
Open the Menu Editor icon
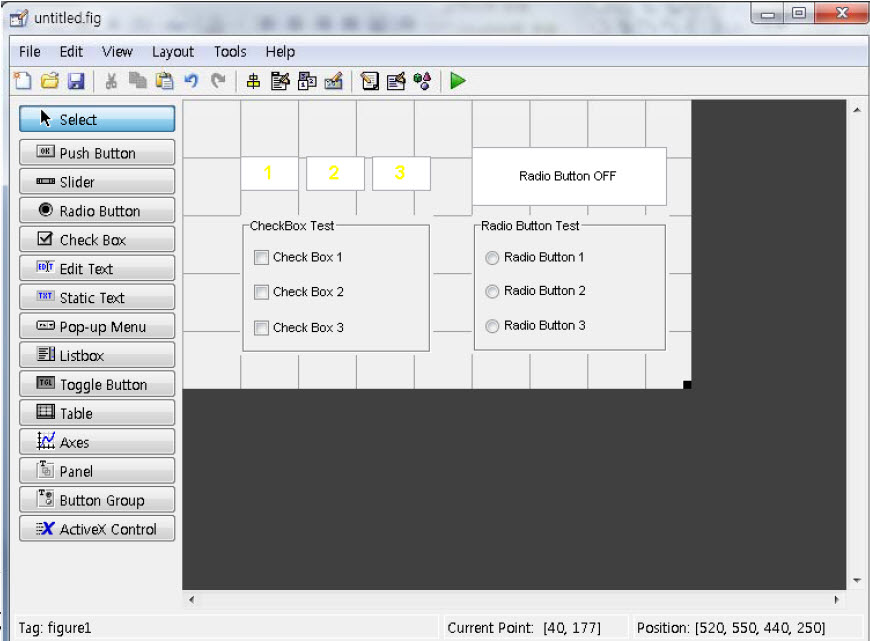(x=280, y=81)
